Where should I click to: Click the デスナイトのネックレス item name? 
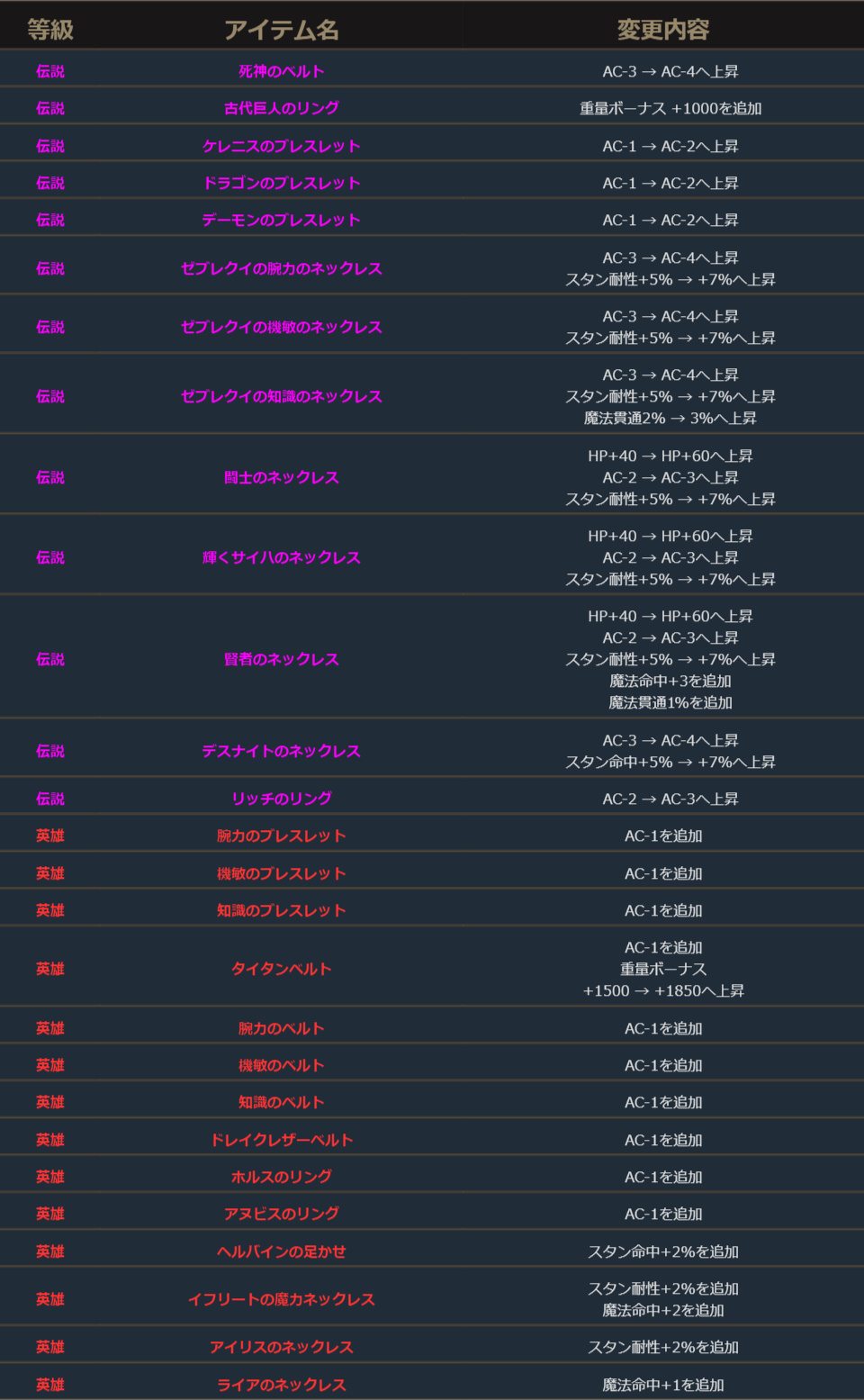pyautogui.click(x=281, y=751)
